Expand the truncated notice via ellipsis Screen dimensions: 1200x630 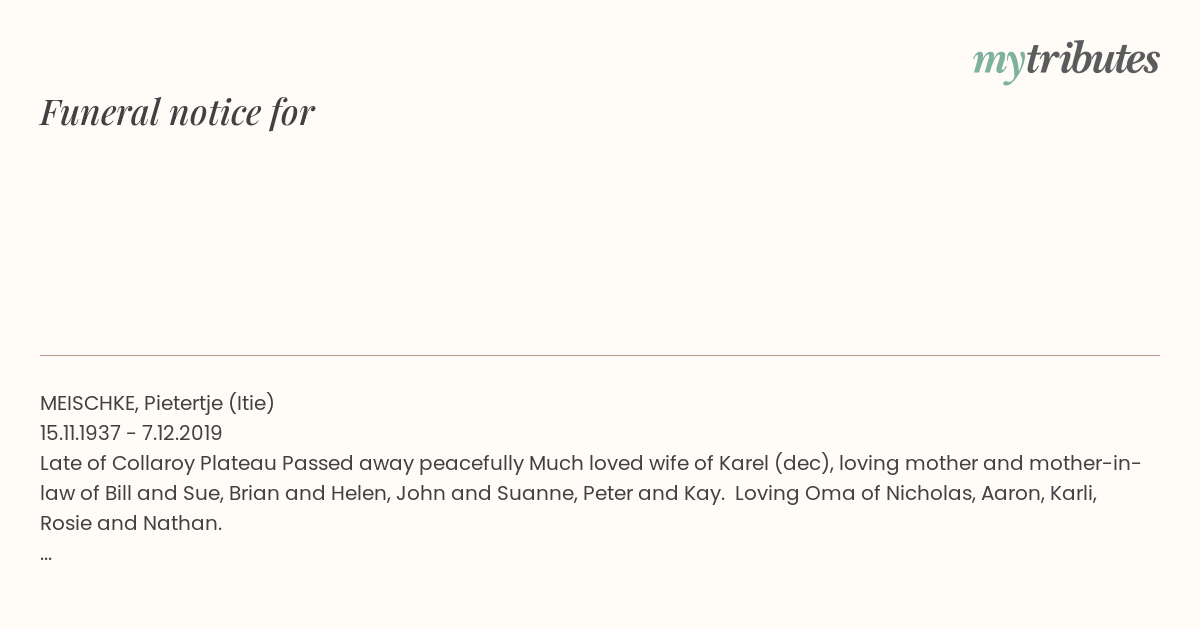pyautogui.click(x=46, y=556)
